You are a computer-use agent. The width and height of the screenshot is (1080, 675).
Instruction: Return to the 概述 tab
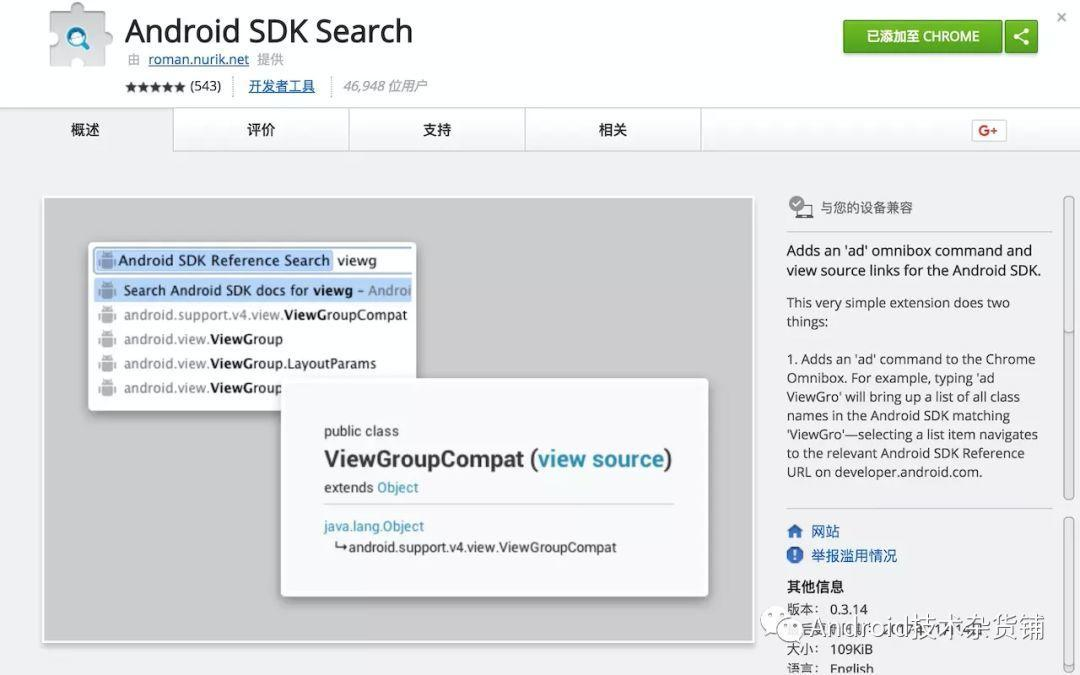84,130
